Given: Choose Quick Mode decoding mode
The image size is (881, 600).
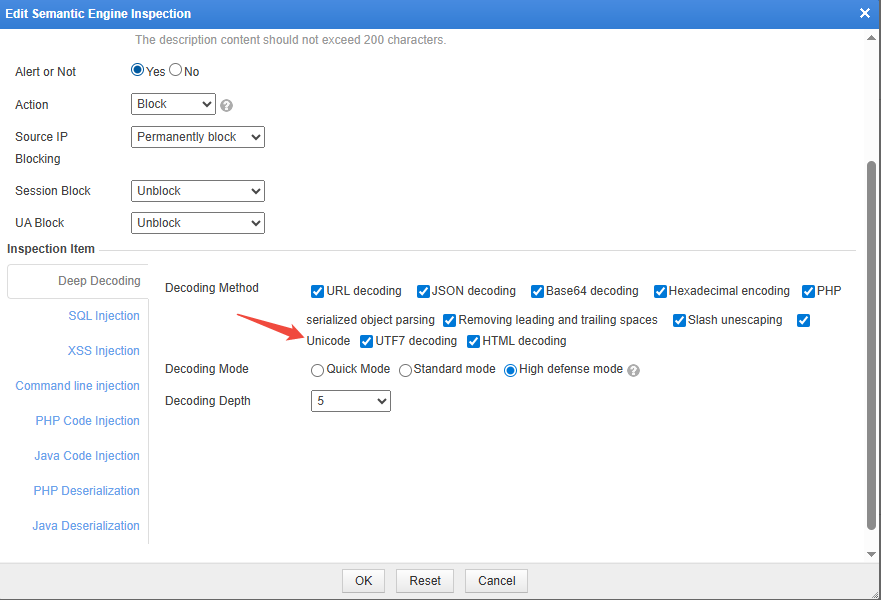Looking at the screenshot, I should [x=318, y=370].
